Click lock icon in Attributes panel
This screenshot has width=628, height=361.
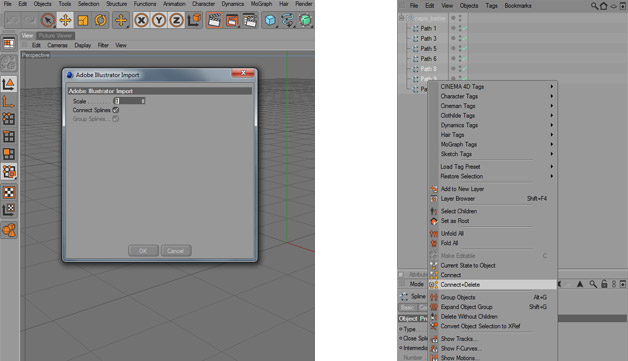coord(604,284)
